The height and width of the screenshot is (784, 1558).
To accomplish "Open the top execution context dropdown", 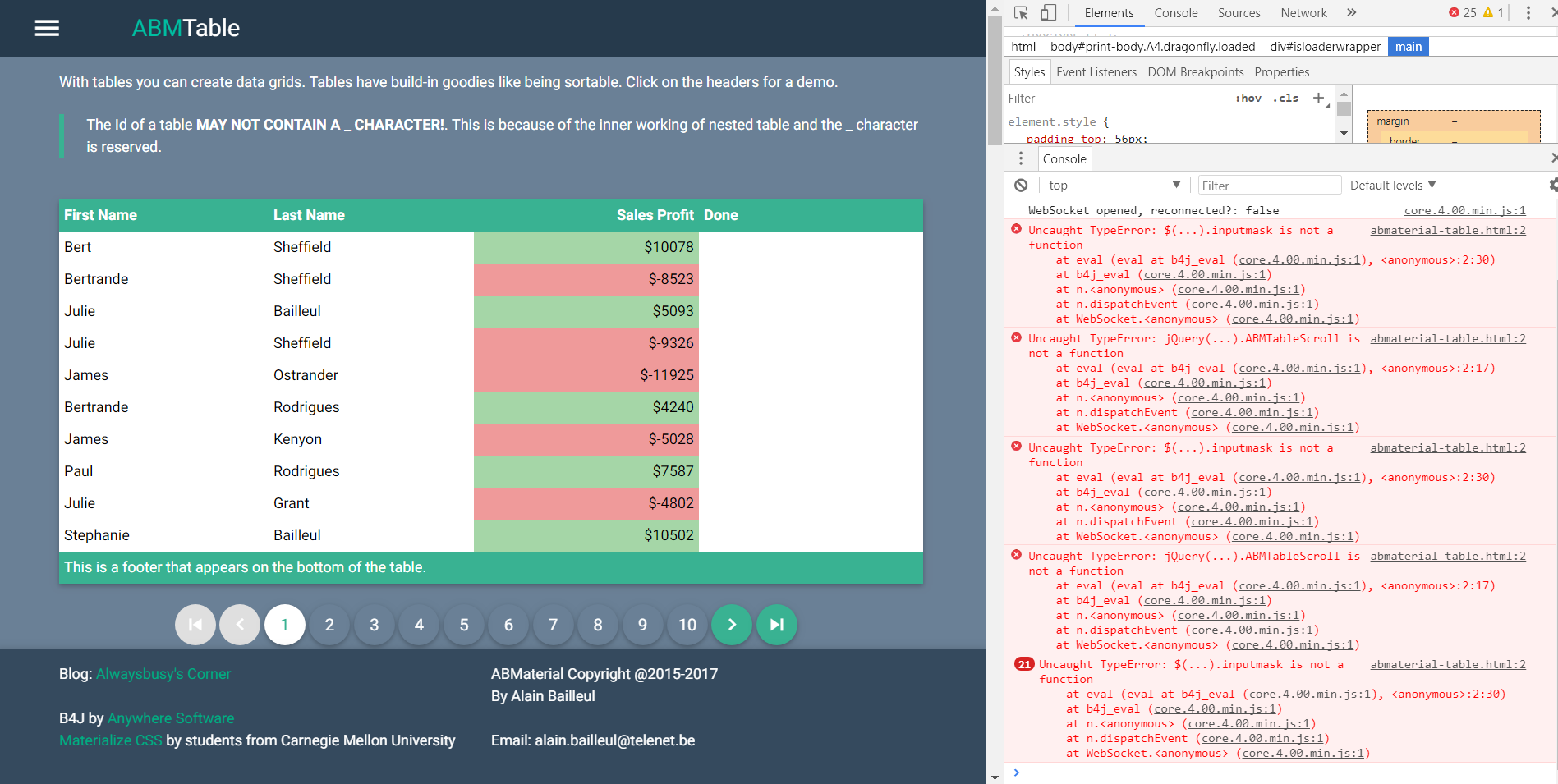I will 1114,186.
